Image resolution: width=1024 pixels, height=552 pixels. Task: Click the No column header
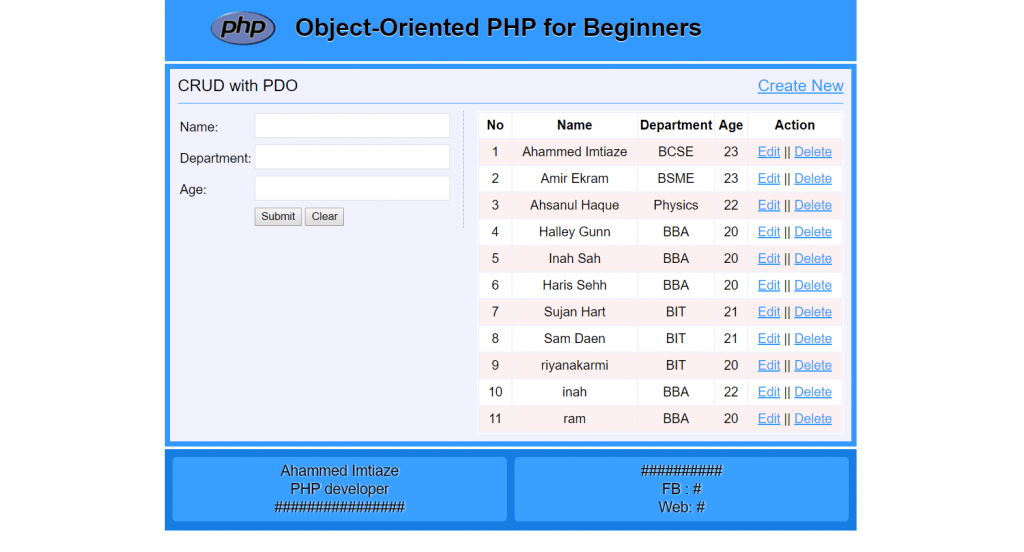(x=495, y=125)
